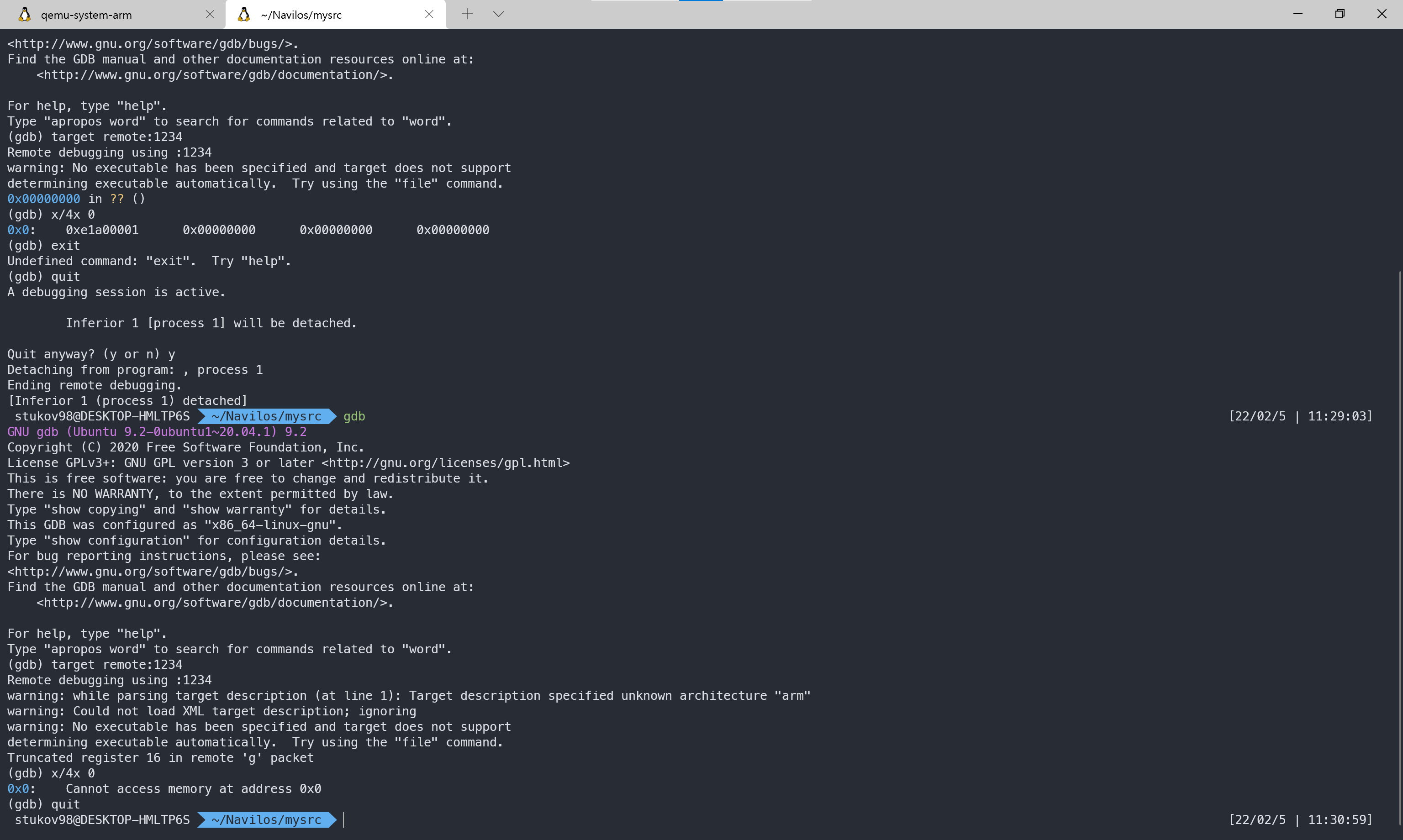Viewport: 1403px width, 840px height.
Task: Click the blue ~/Navilos/mysrc prompt segment at bottom
Action: (x=266, y=819)
